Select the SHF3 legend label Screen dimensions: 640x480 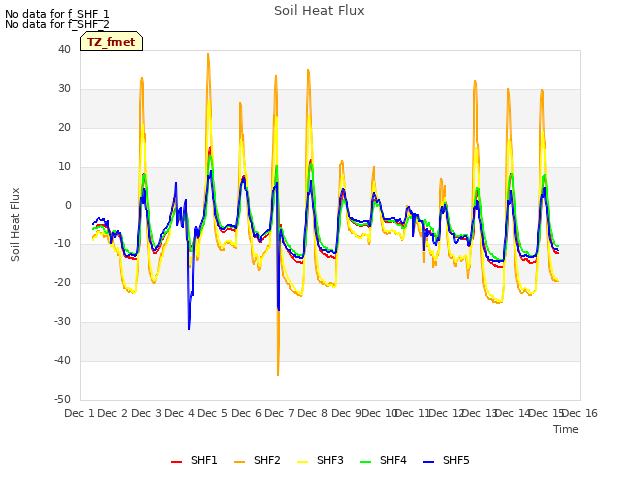pos(330,460)
